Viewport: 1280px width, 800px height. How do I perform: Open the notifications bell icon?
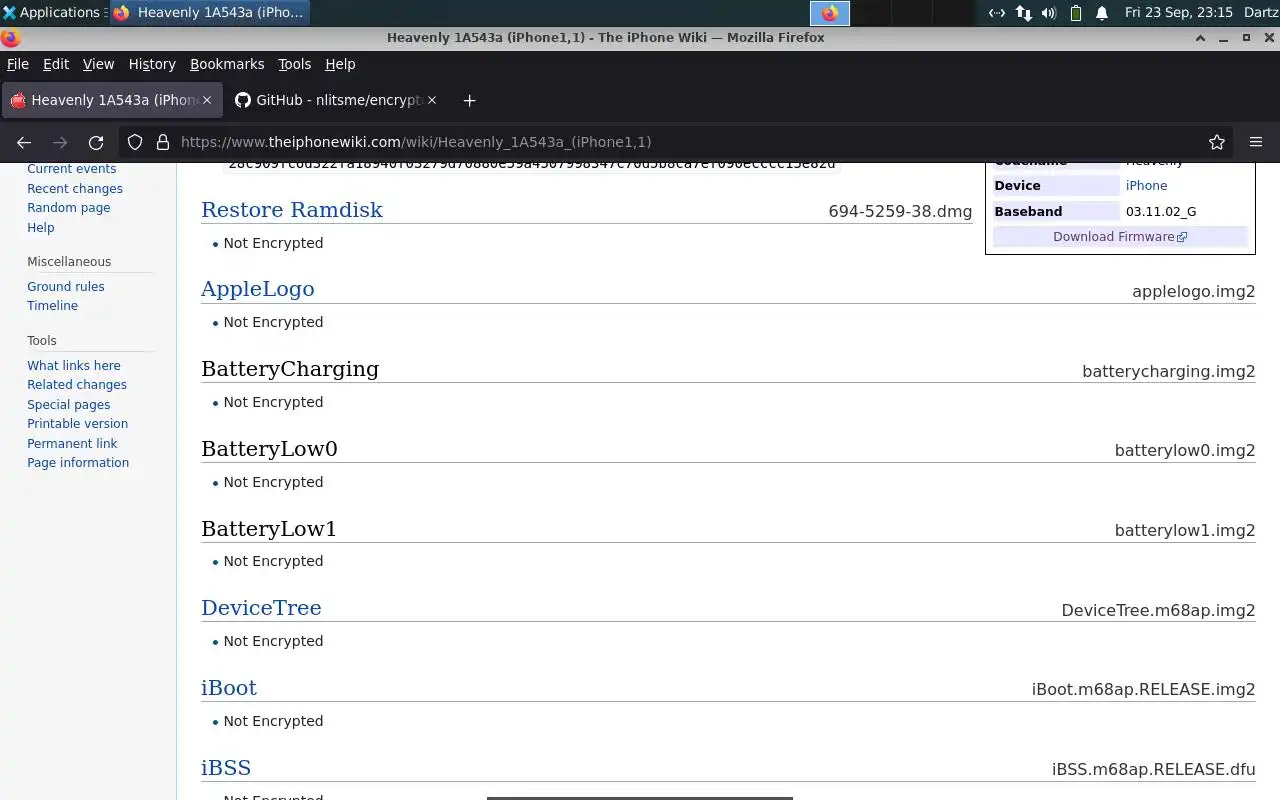(x=1102, y=13)
